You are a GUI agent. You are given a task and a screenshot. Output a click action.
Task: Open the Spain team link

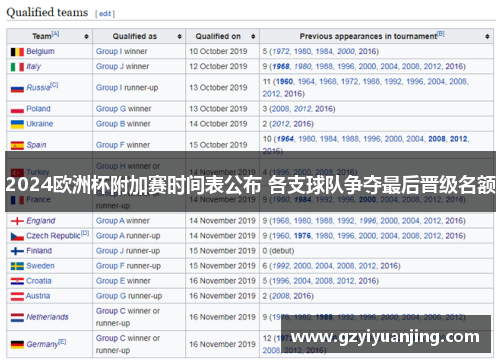(36, 145)
